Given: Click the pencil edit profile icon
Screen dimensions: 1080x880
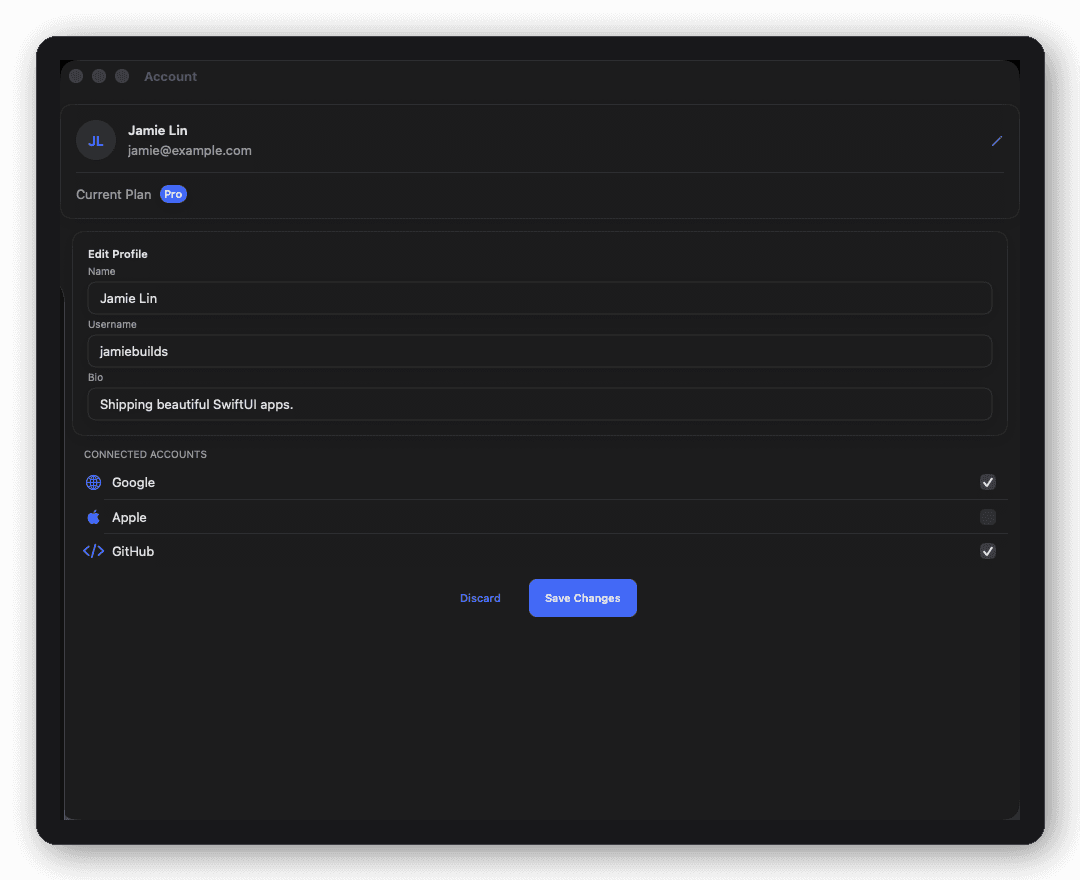Looking at the screenshot, I should pos(996,141).
